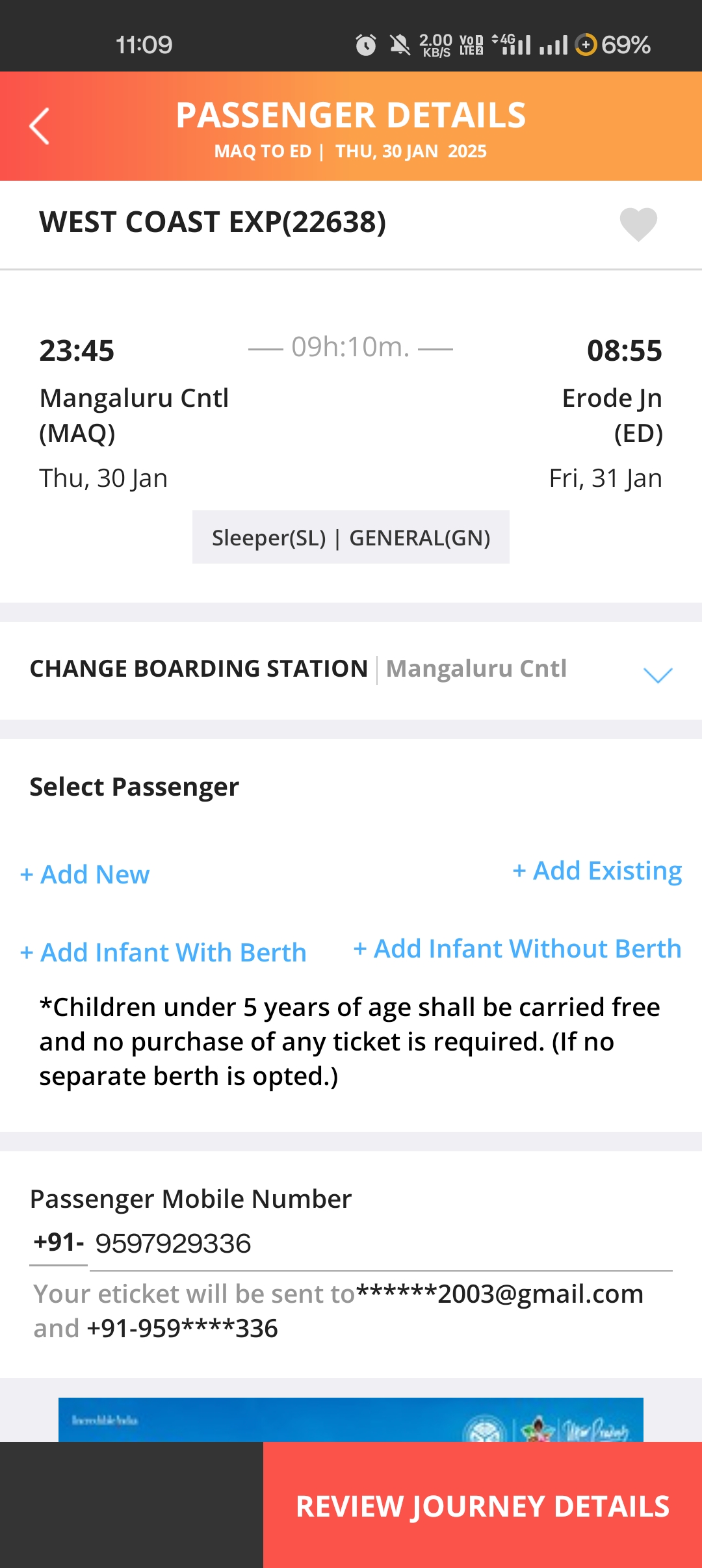Open the Incredible India banner ad
702x1568 pixels.
[x=351, y=1419]
